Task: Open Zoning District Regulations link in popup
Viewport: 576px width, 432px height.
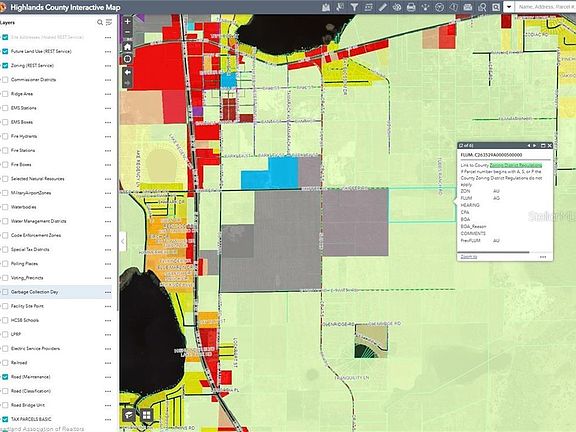Action: coord(516,165)
